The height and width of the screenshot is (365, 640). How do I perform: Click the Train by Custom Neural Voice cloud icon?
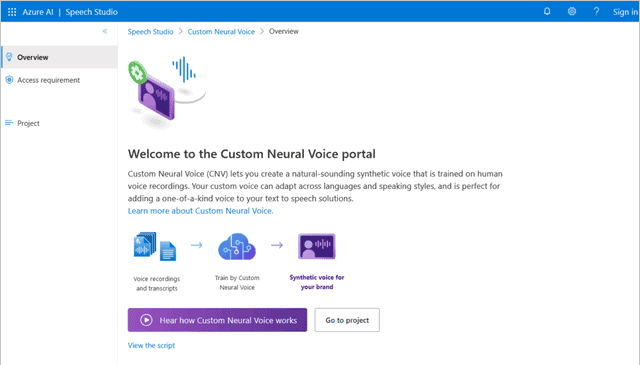click(237, 246)
